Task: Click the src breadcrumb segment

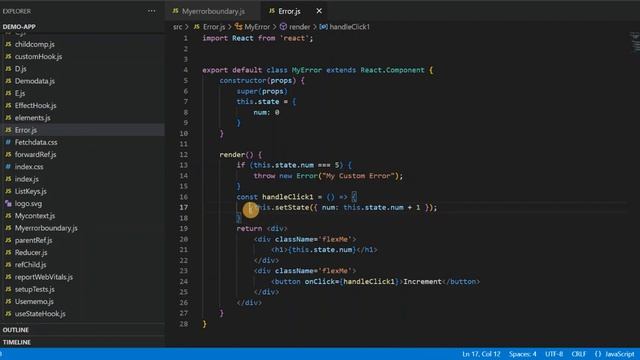Action: point(178,27)
